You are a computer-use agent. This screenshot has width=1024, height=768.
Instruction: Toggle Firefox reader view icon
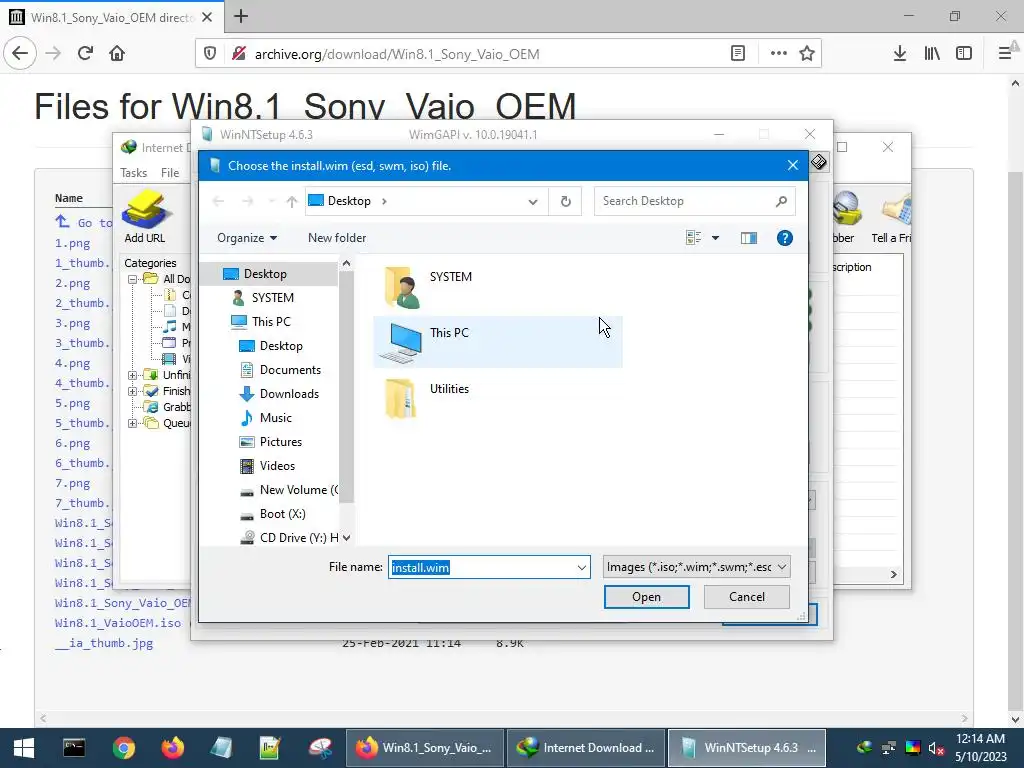click(x=737, y=54)
